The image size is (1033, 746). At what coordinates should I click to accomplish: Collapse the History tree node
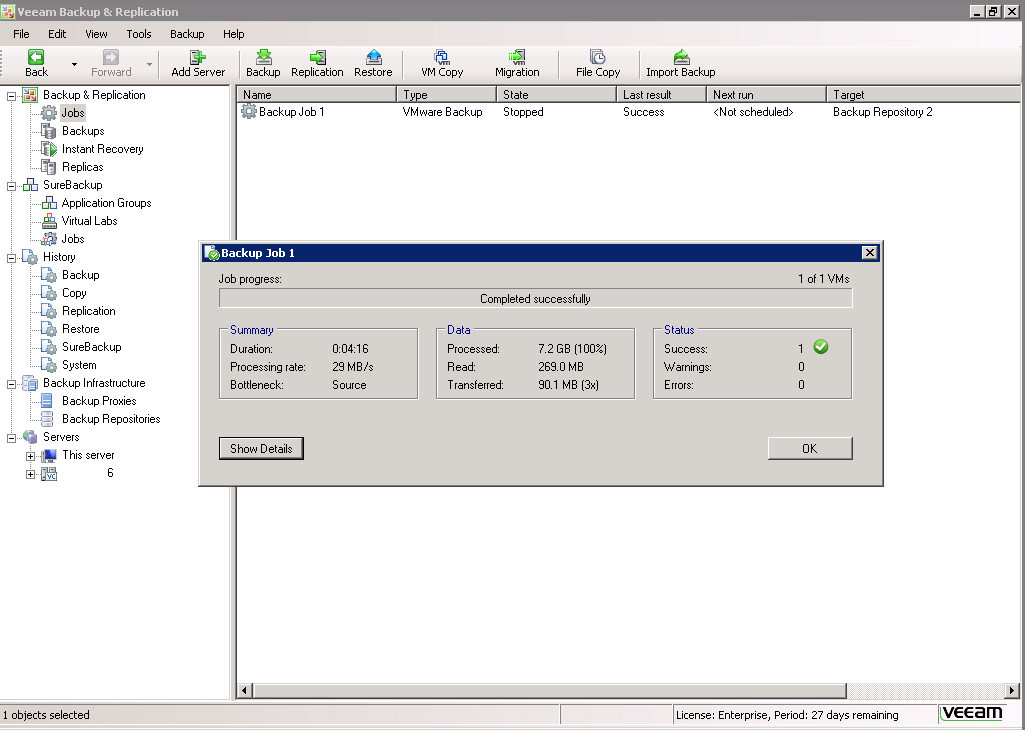[x=11, y=258]
